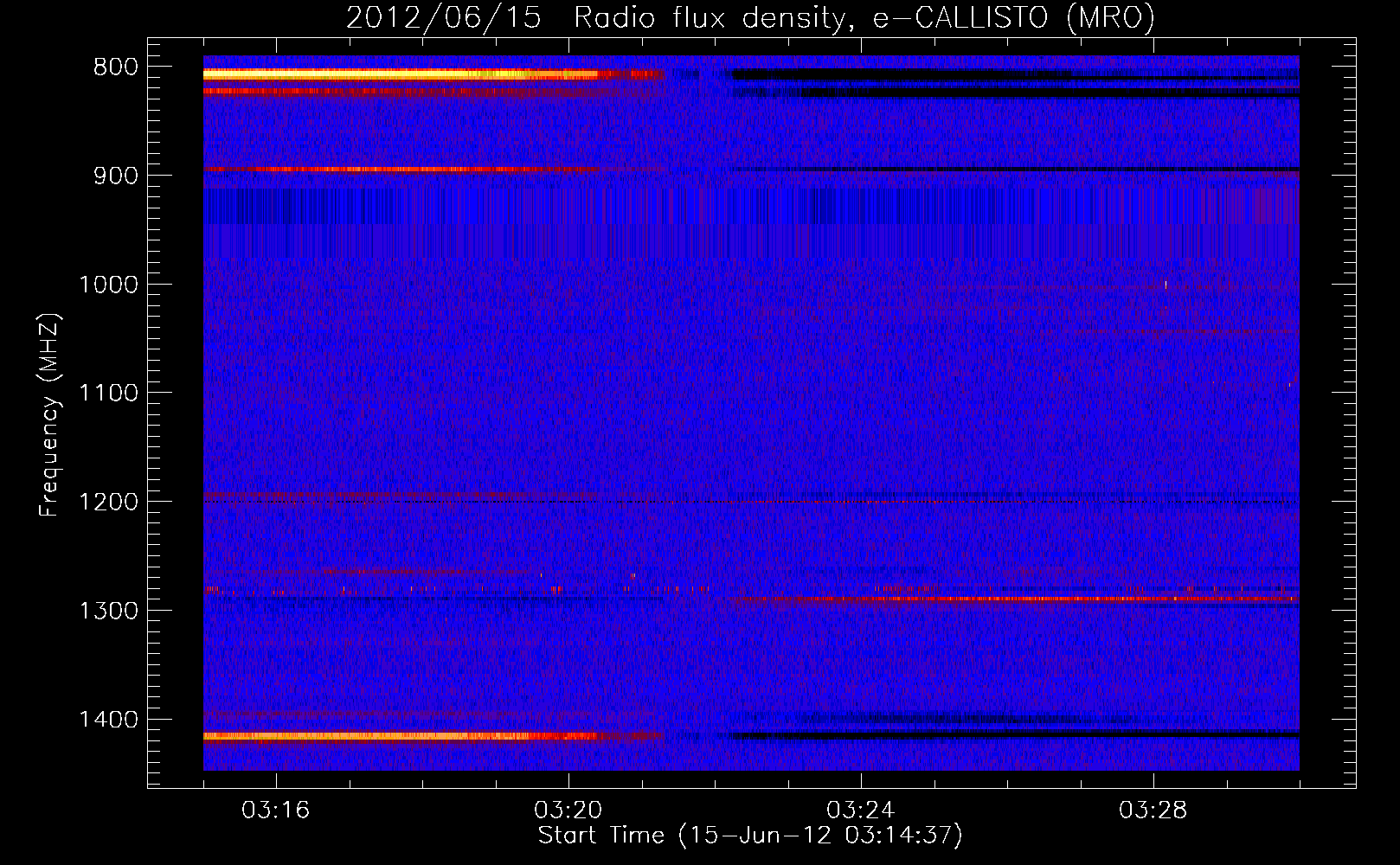1400x865 pixels.
Task: Click the '03:20' time tick label
Action: pyautogui.click(x=568, y=811)
